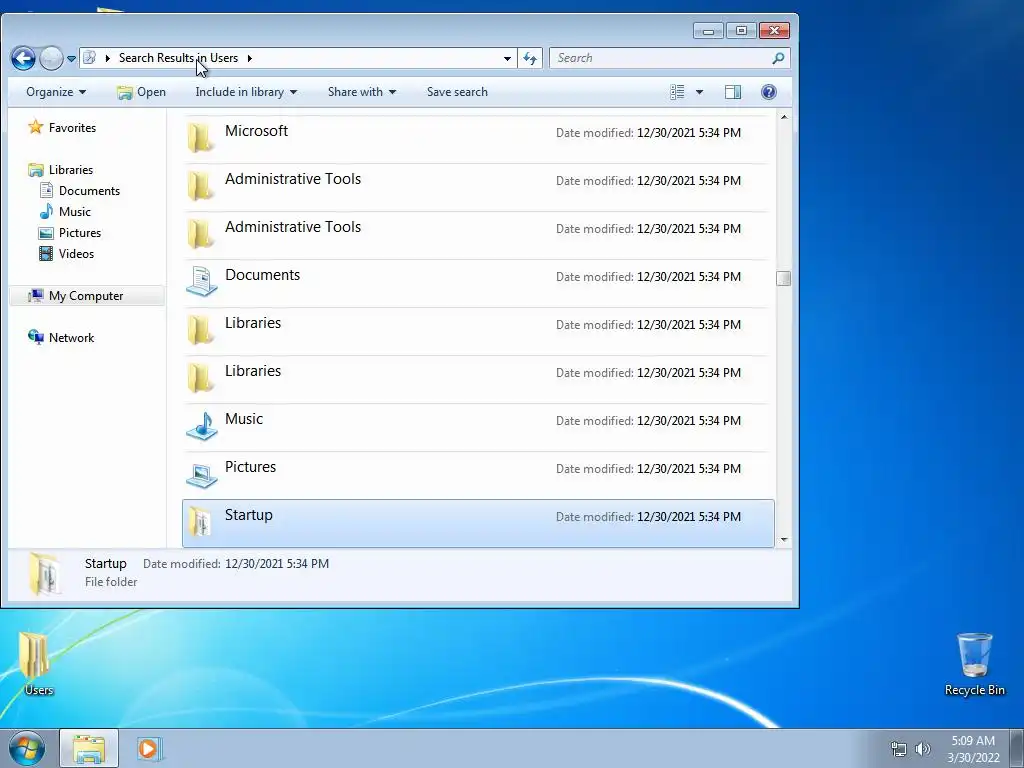
Task: Select the Users folder on desktop
Action: click(x=37, y=663)
